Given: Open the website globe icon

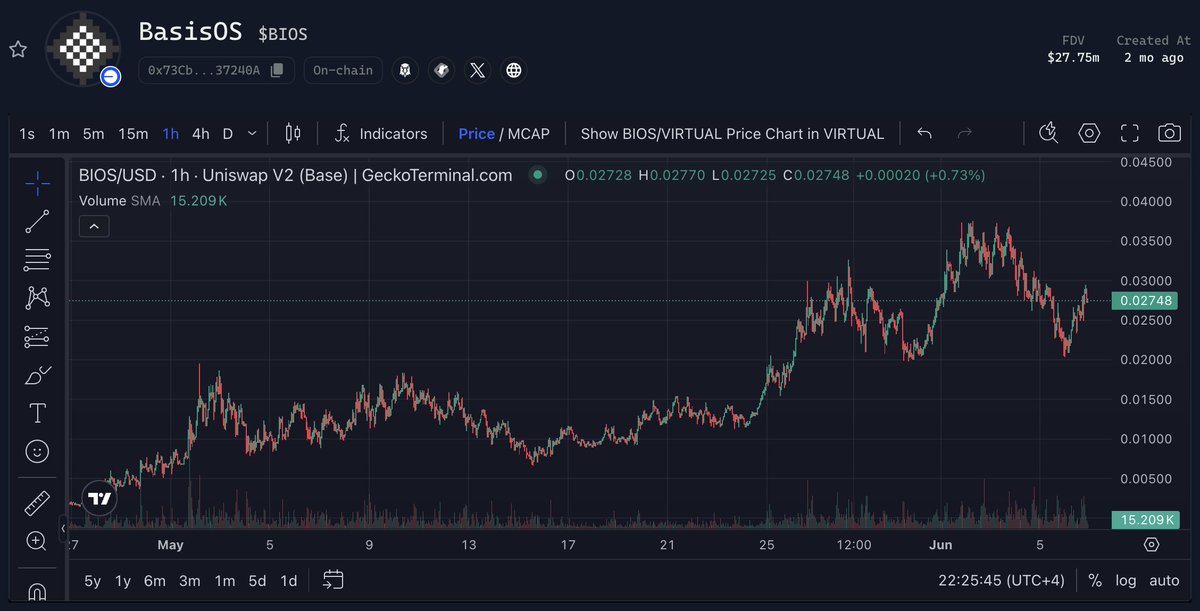Looking at the screenshot, I should (x=514, y=70).
